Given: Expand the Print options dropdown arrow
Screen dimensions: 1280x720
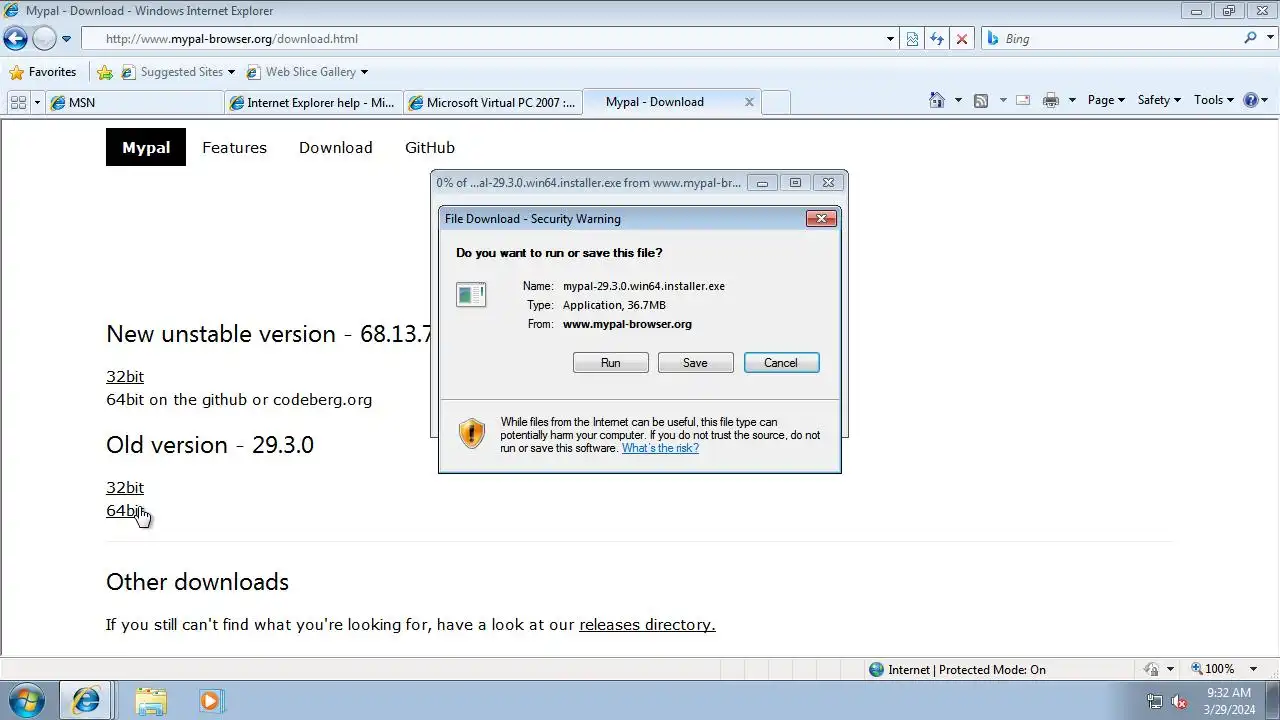Looking at the screenshot, I should click(1072, 100).
